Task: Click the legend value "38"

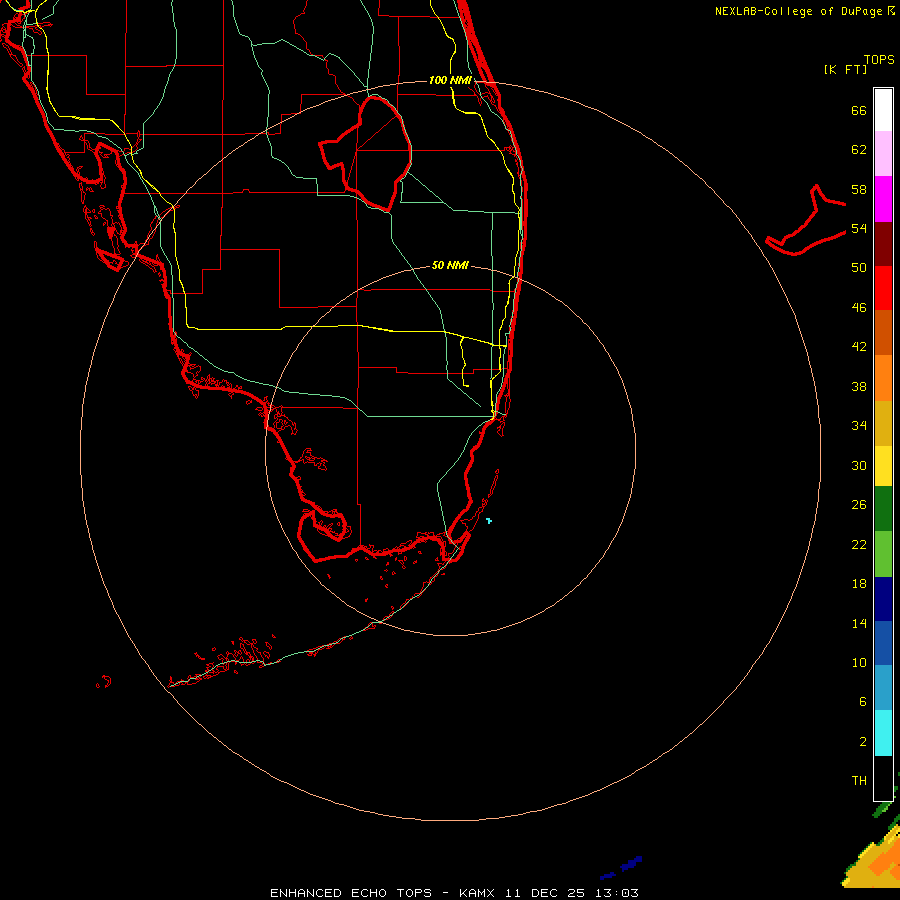Action: [x=859, y=386]
